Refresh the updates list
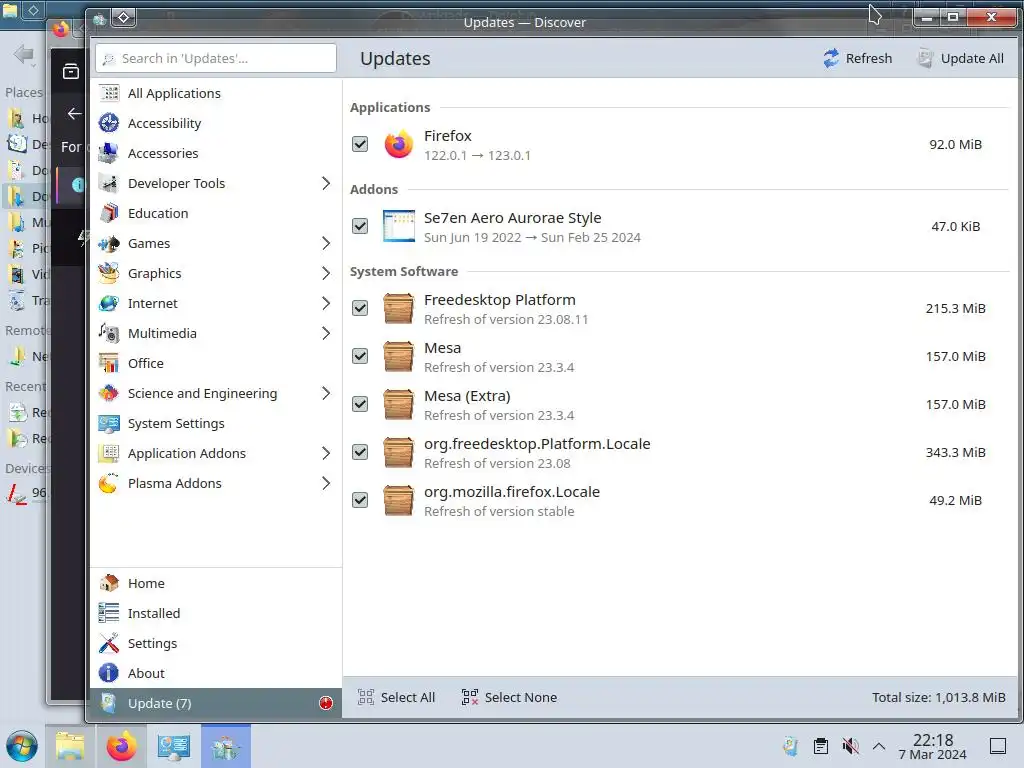This screenshot has height=768, width=1024. coord(857,58)
